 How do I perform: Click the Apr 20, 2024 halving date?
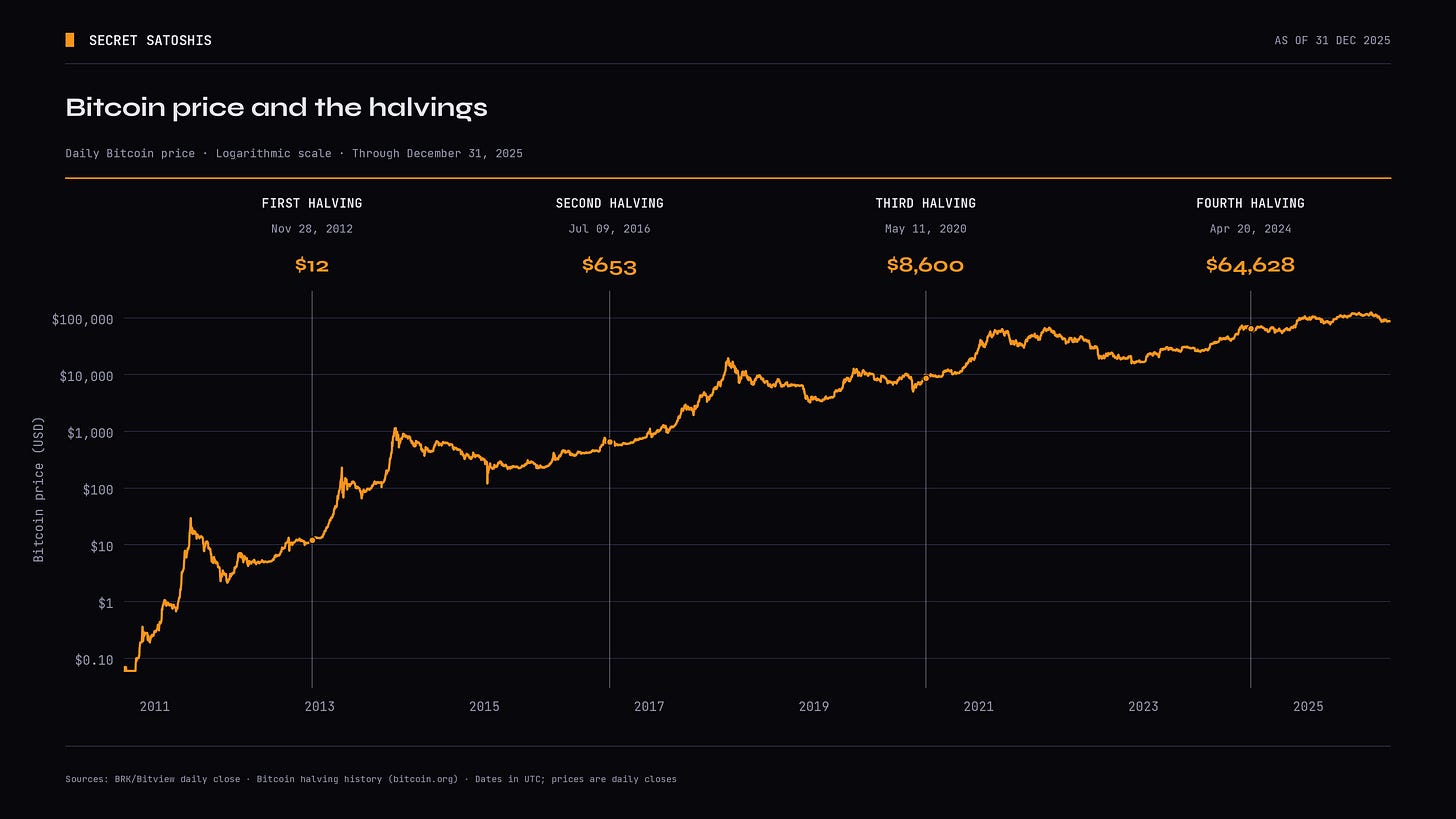click(1251, 229)
